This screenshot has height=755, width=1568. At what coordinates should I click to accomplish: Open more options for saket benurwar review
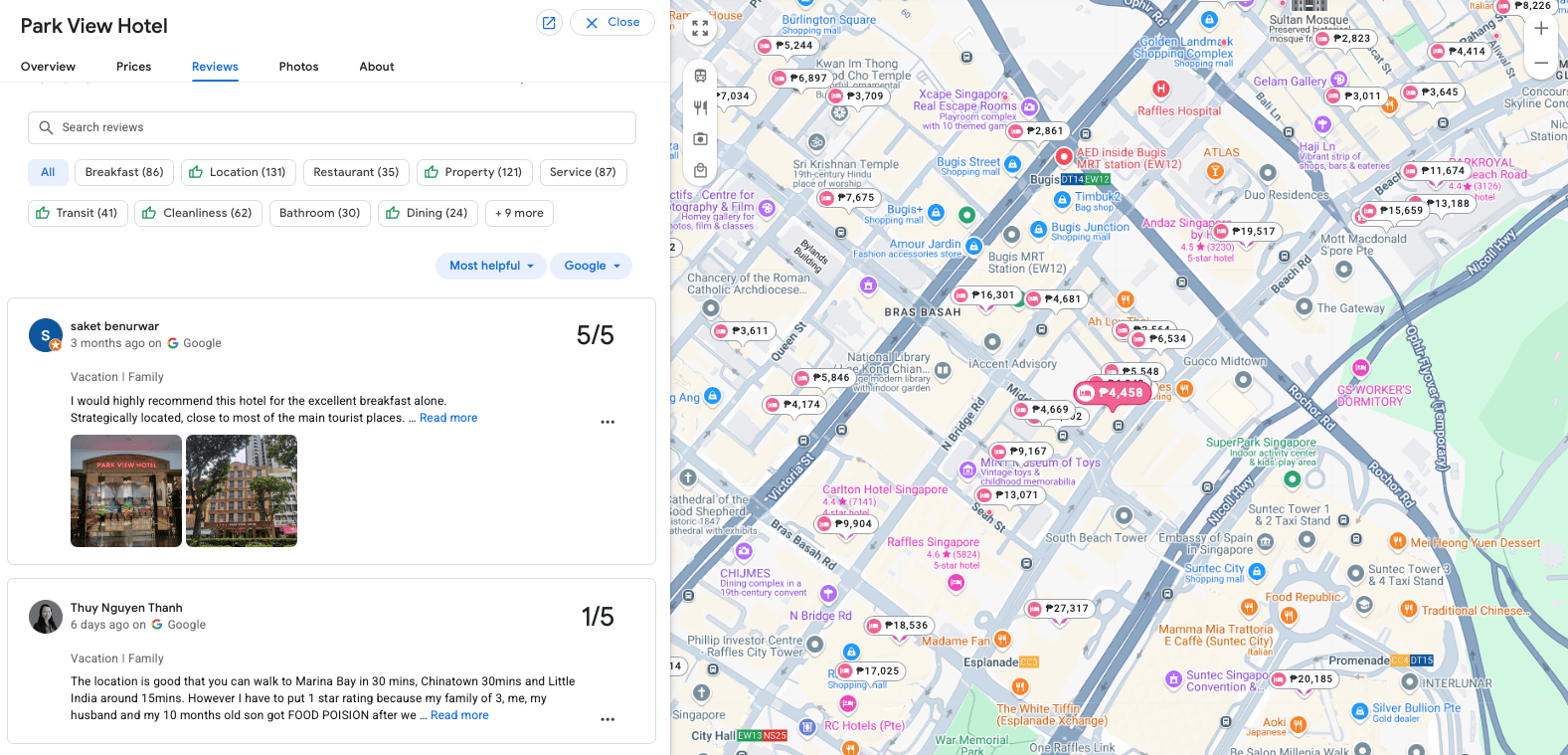point(608,422)
